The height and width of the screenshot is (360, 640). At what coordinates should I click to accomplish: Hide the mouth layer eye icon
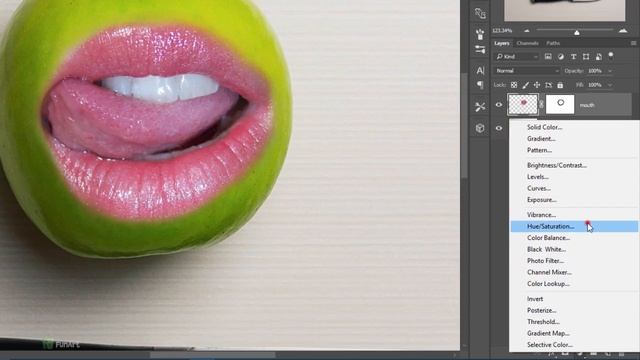(x=499, y=105)
